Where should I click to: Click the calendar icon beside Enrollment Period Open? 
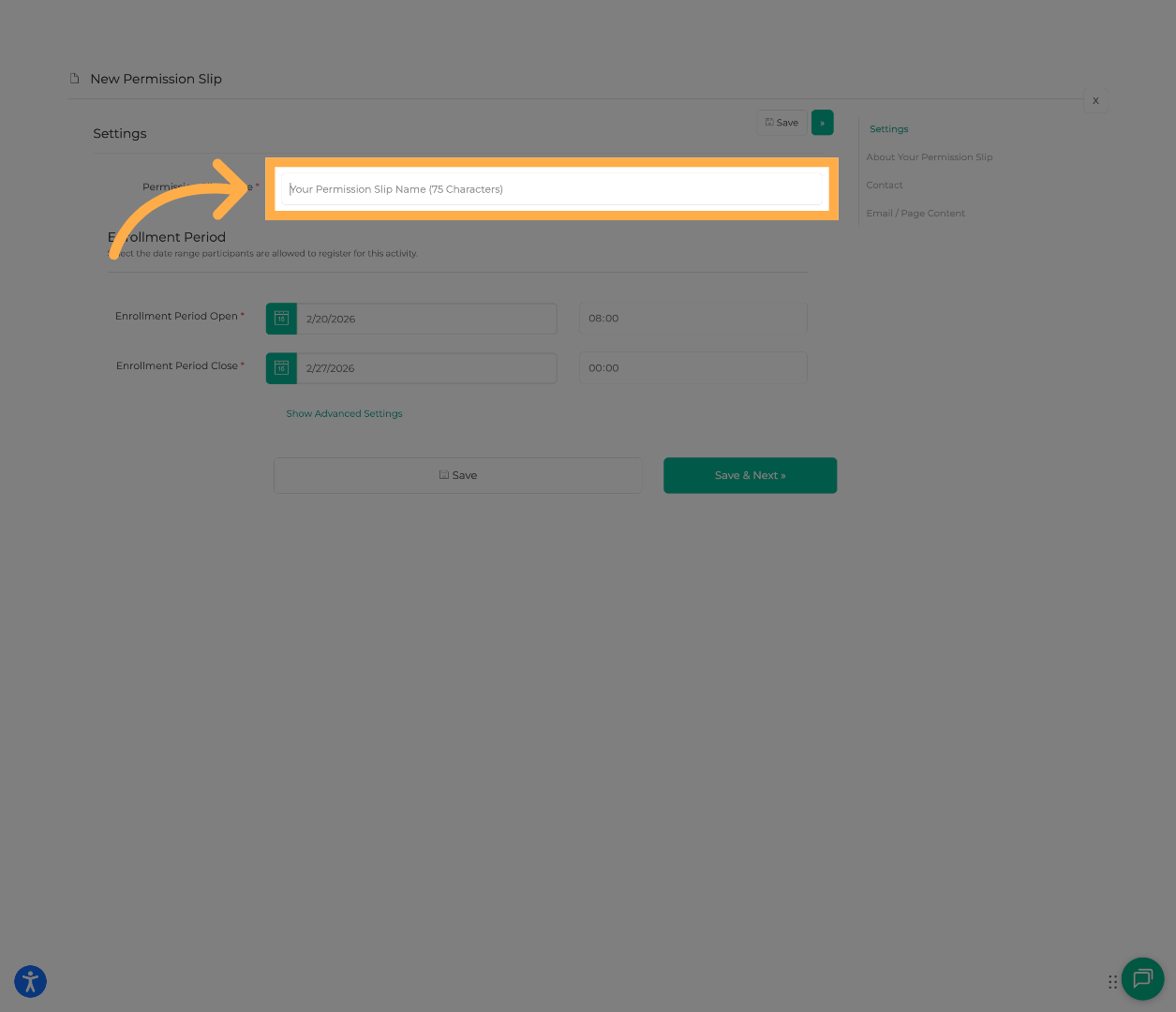tap(281, 319)
